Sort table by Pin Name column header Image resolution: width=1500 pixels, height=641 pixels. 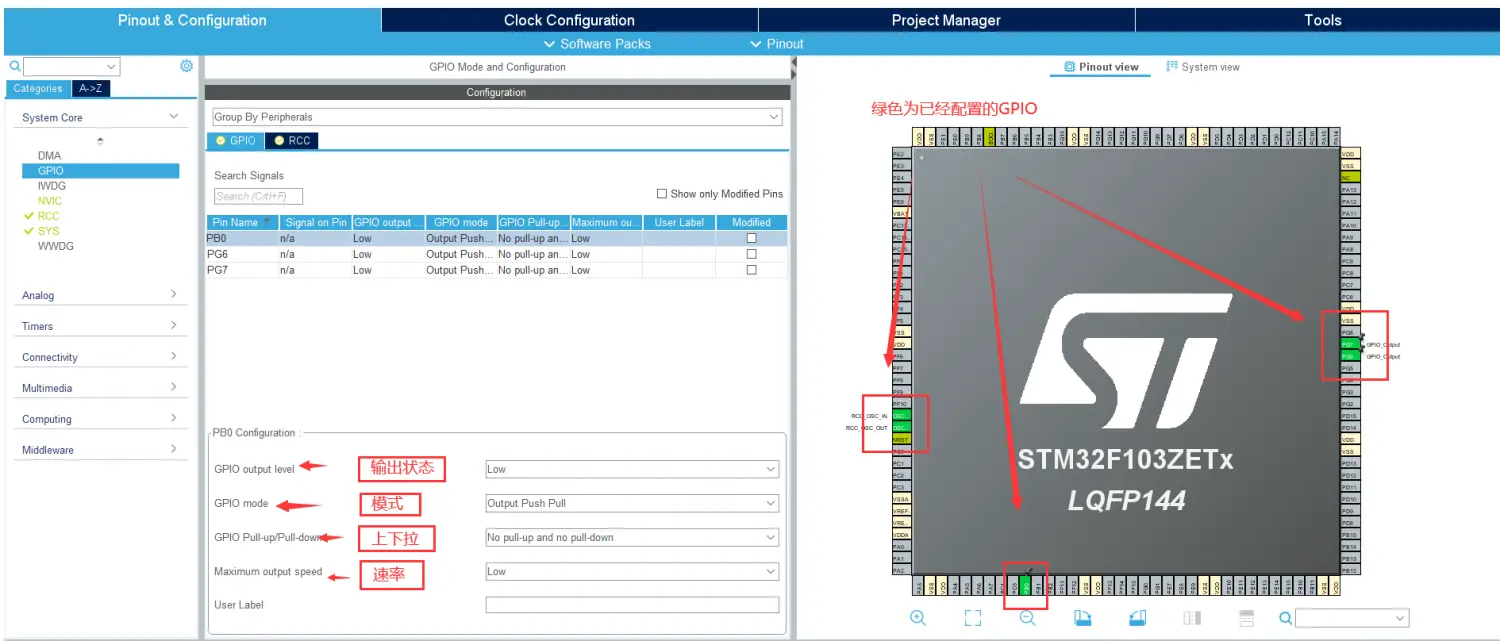[x=243, y=222]
